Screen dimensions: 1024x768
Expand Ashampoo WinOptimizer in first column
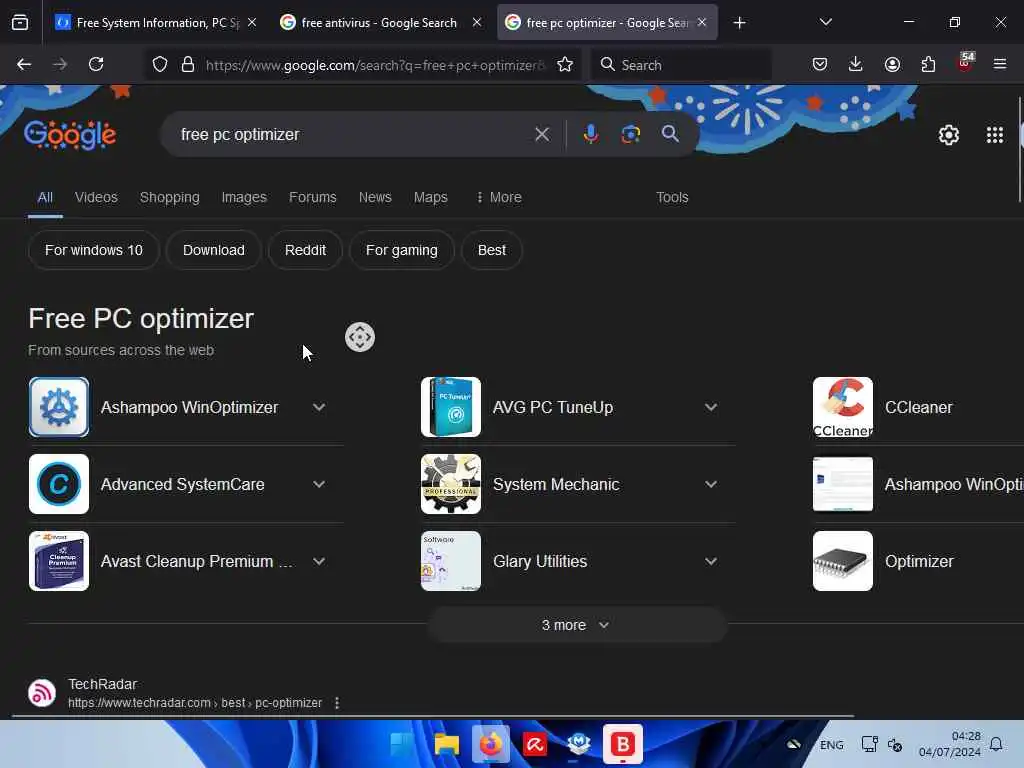(319, 408)
